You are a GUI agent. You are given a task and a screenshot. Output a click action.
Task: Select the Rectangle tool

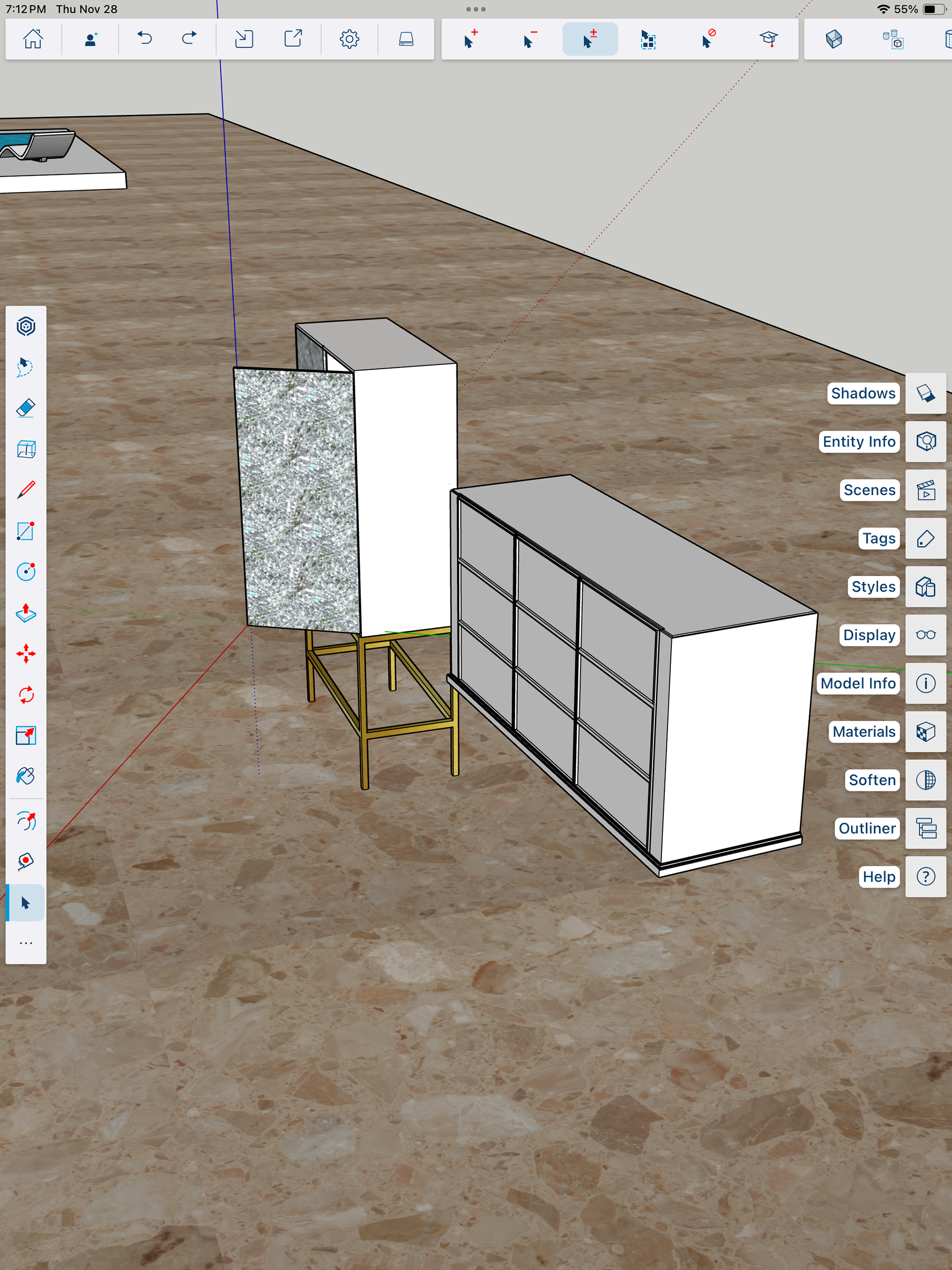(26, 531)
